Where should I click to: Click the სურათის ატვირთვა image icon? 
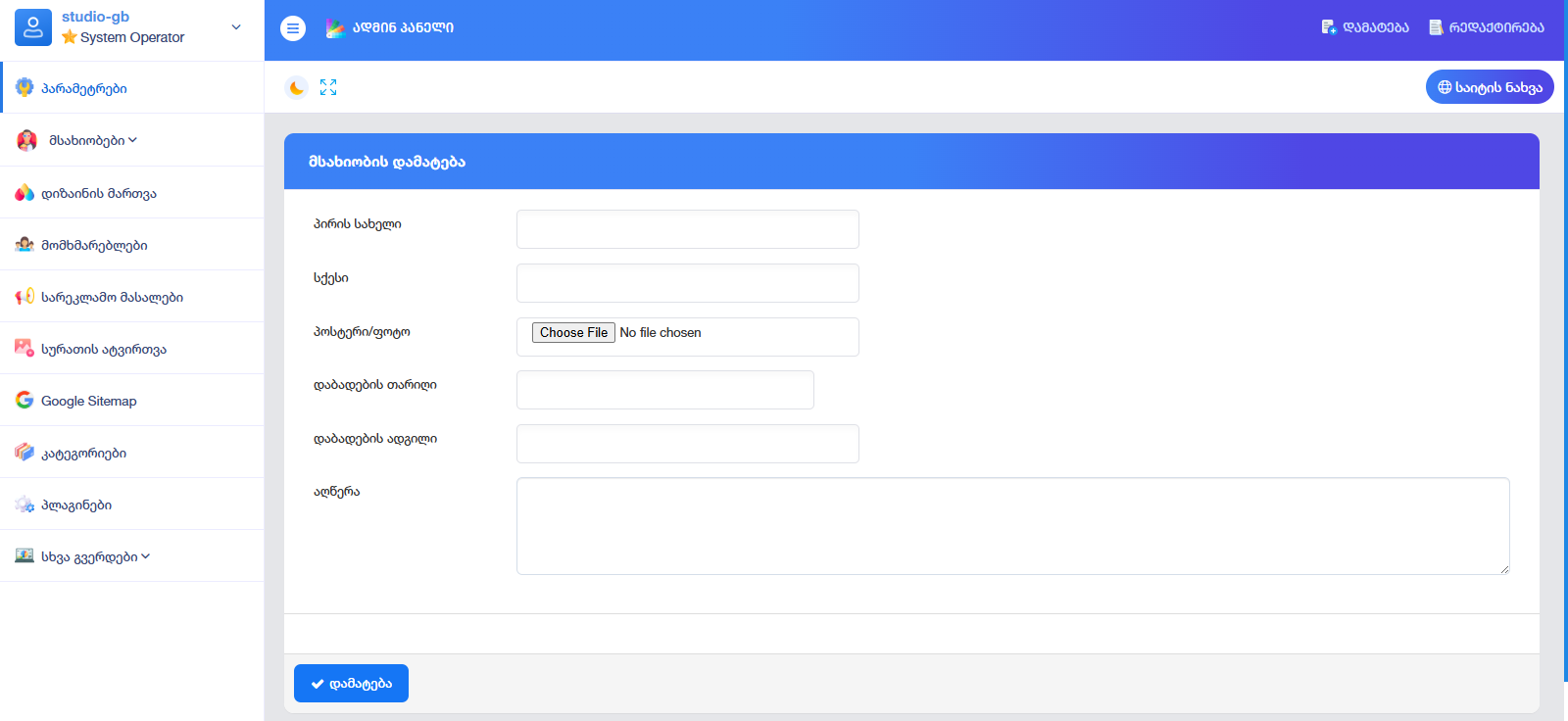coord(24,349)
